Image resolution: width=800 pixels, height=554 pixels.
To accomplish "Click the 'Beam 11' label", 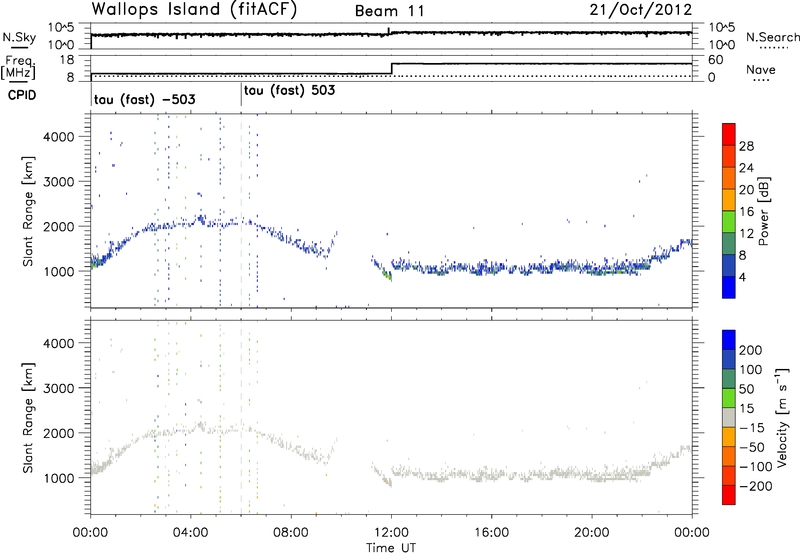I will 390,11.
